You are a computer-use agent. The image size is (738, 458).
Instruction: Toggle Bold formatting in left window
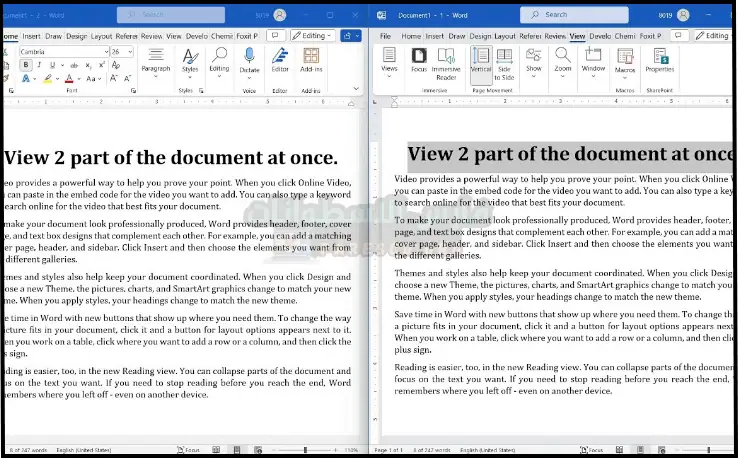(26, 65)
